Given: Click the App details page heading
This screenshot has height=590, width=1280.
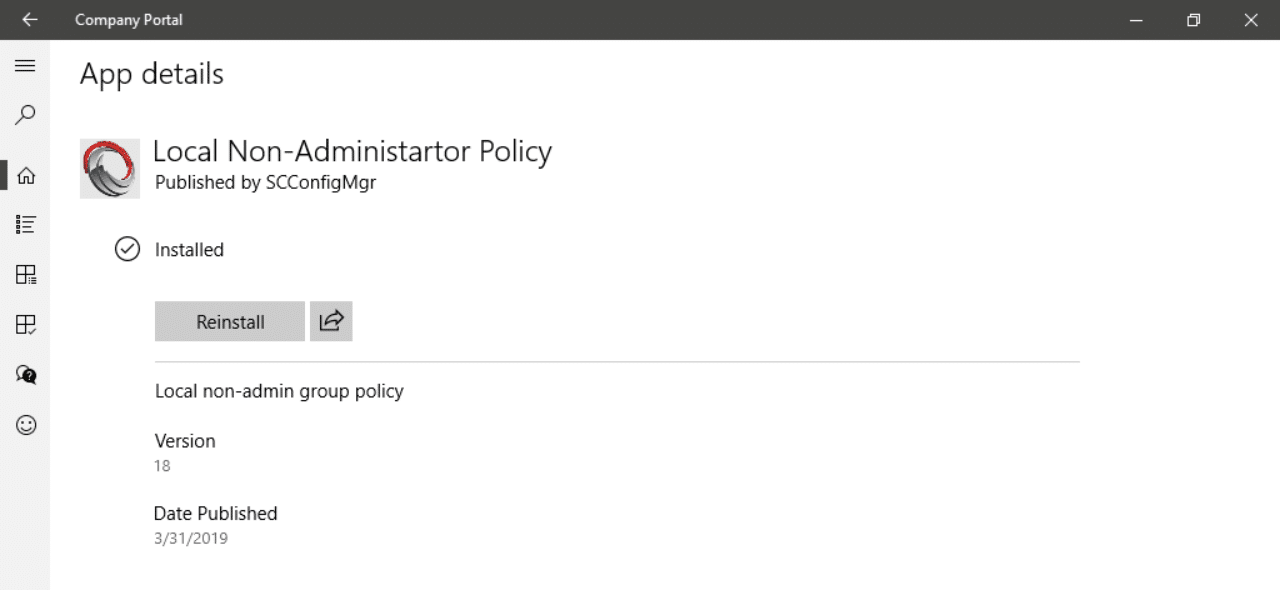Looking at the screenshot, I should coord(152,74).
